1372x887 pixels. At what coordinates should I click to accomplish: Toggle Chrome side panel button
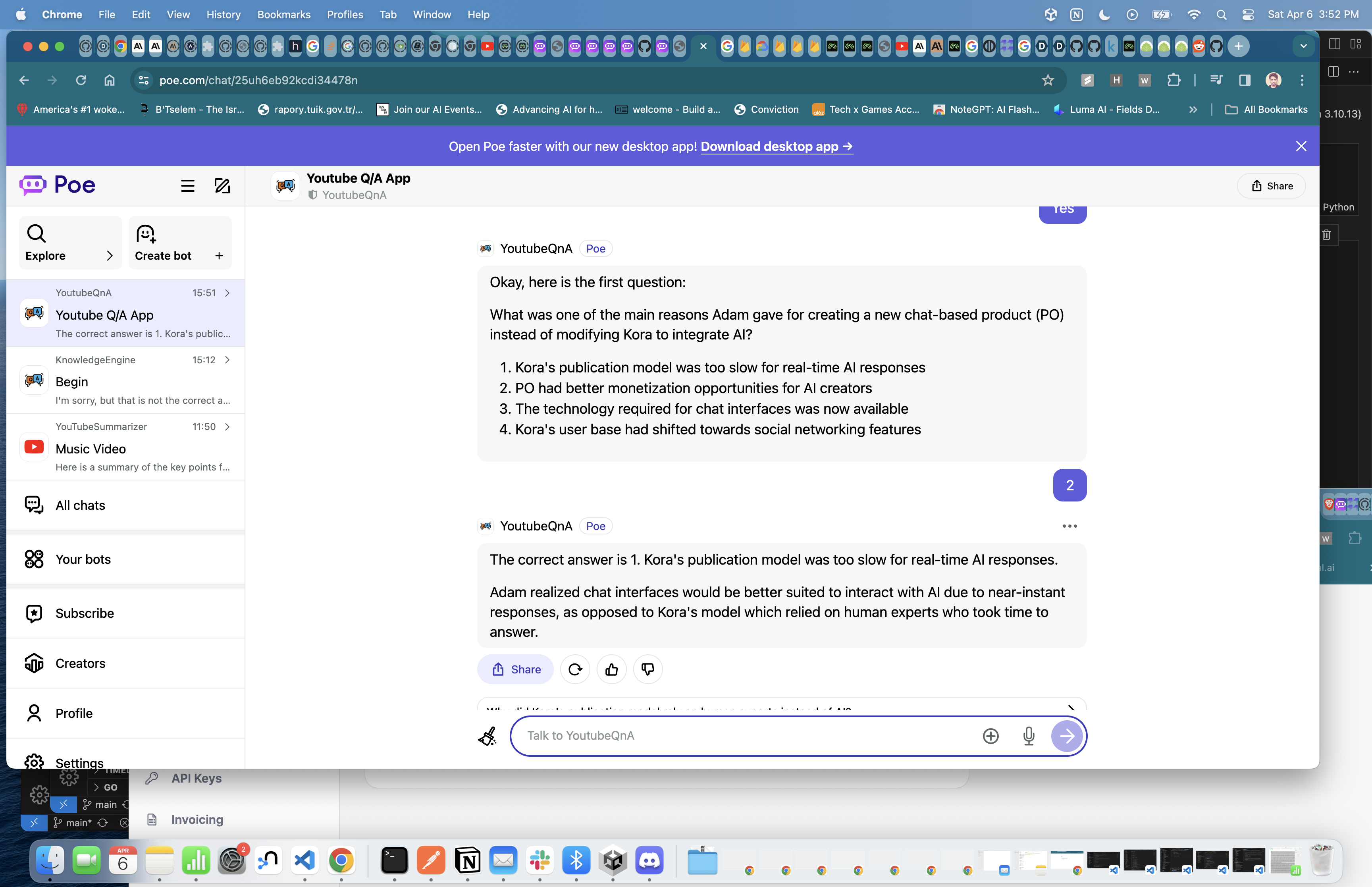(x=1244, y=80)
